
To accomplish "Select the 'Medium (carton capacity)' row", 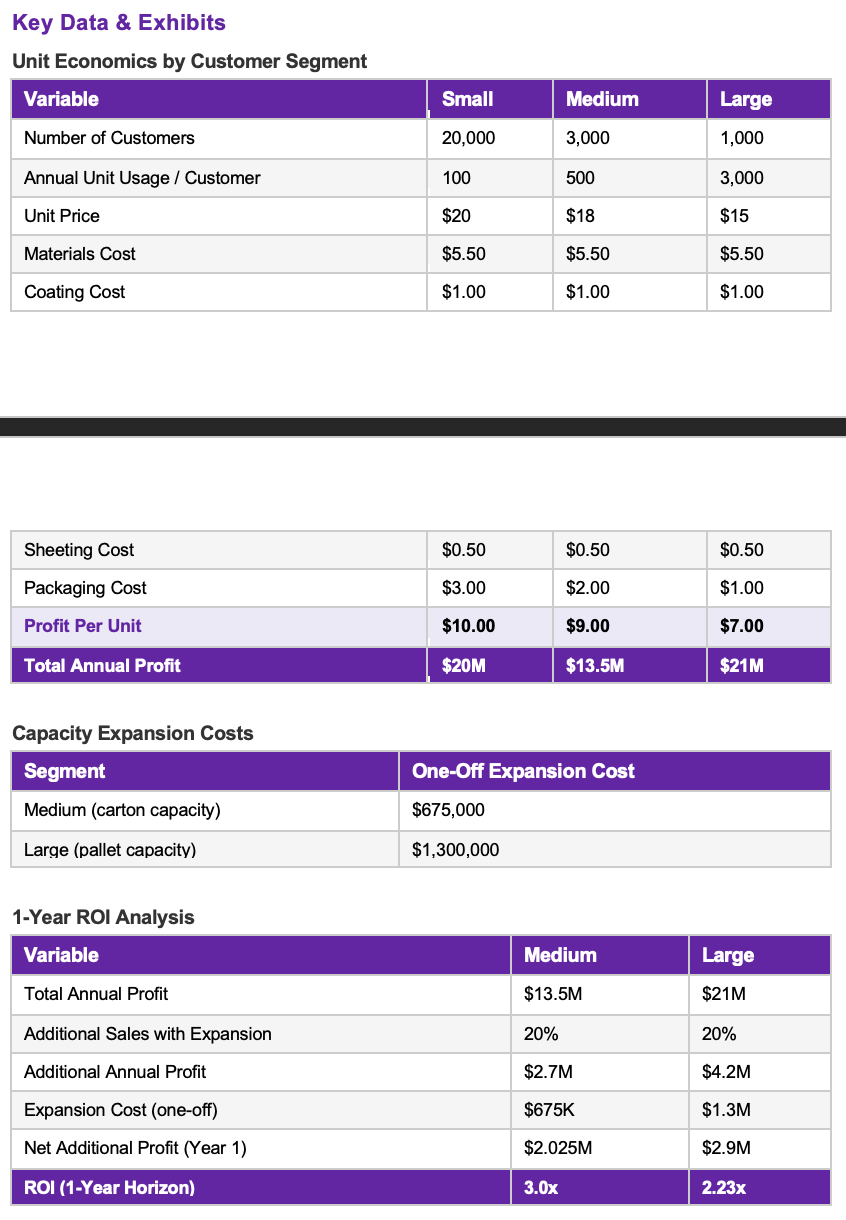I will click(421, 810).
